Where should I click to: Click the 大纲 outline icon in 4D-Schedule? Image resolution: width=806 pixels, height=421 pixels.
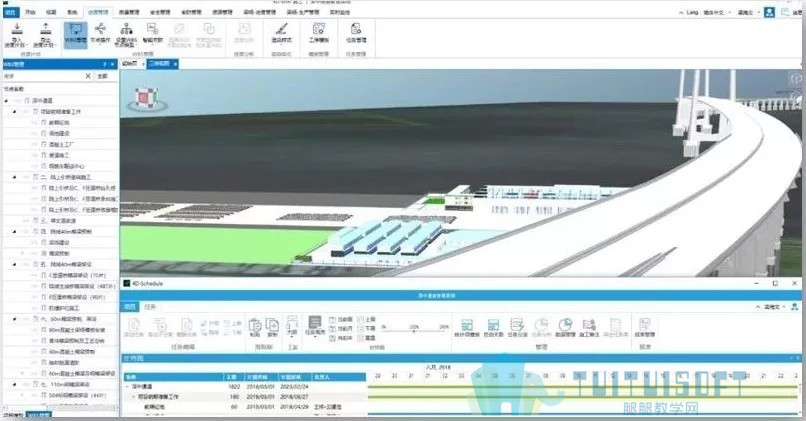pyautogui.click(x=292, y=324)
